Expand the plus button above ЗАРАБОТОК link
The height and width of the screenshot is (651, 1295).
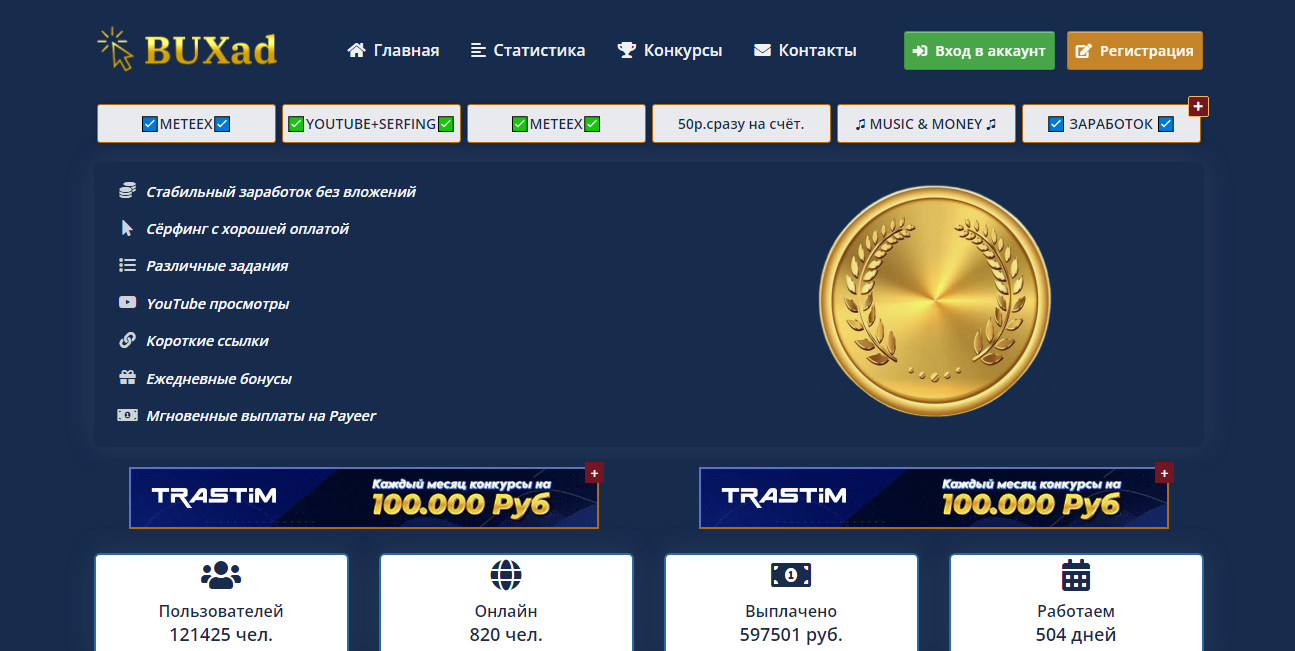point(1198,106)
